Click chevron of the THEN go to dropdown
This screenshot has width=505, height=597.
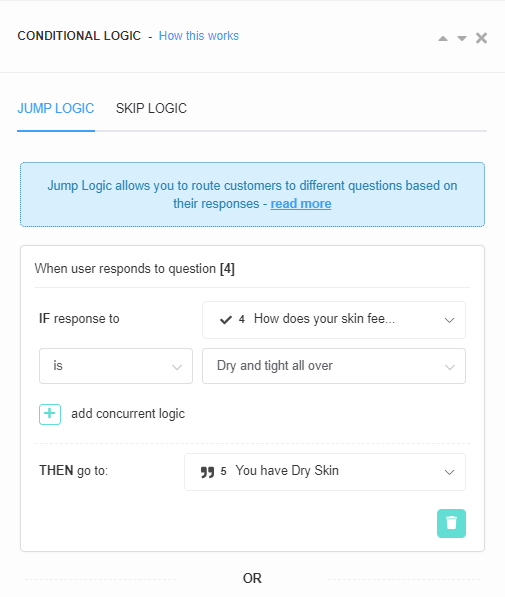[449, 472]
